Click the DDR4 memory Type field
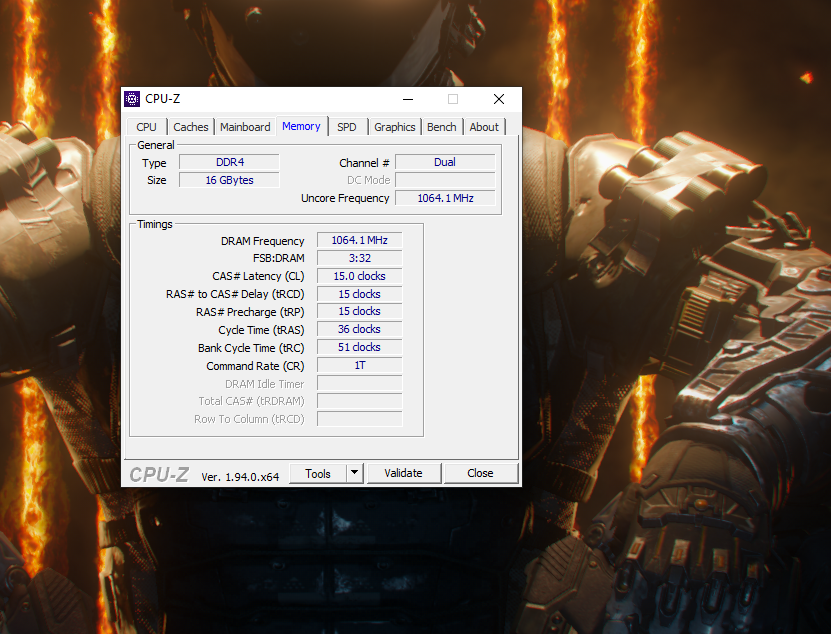The height and width of the screenshot is (634, 831). pyautogui.click(x=228, y=161)
